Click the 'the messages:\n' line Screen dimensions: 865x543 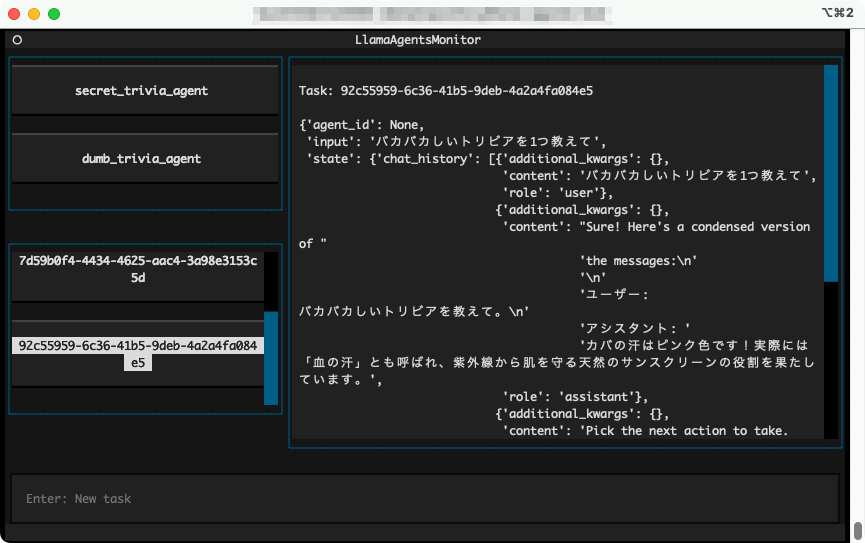pyautogui.click(x=638, y=260)
